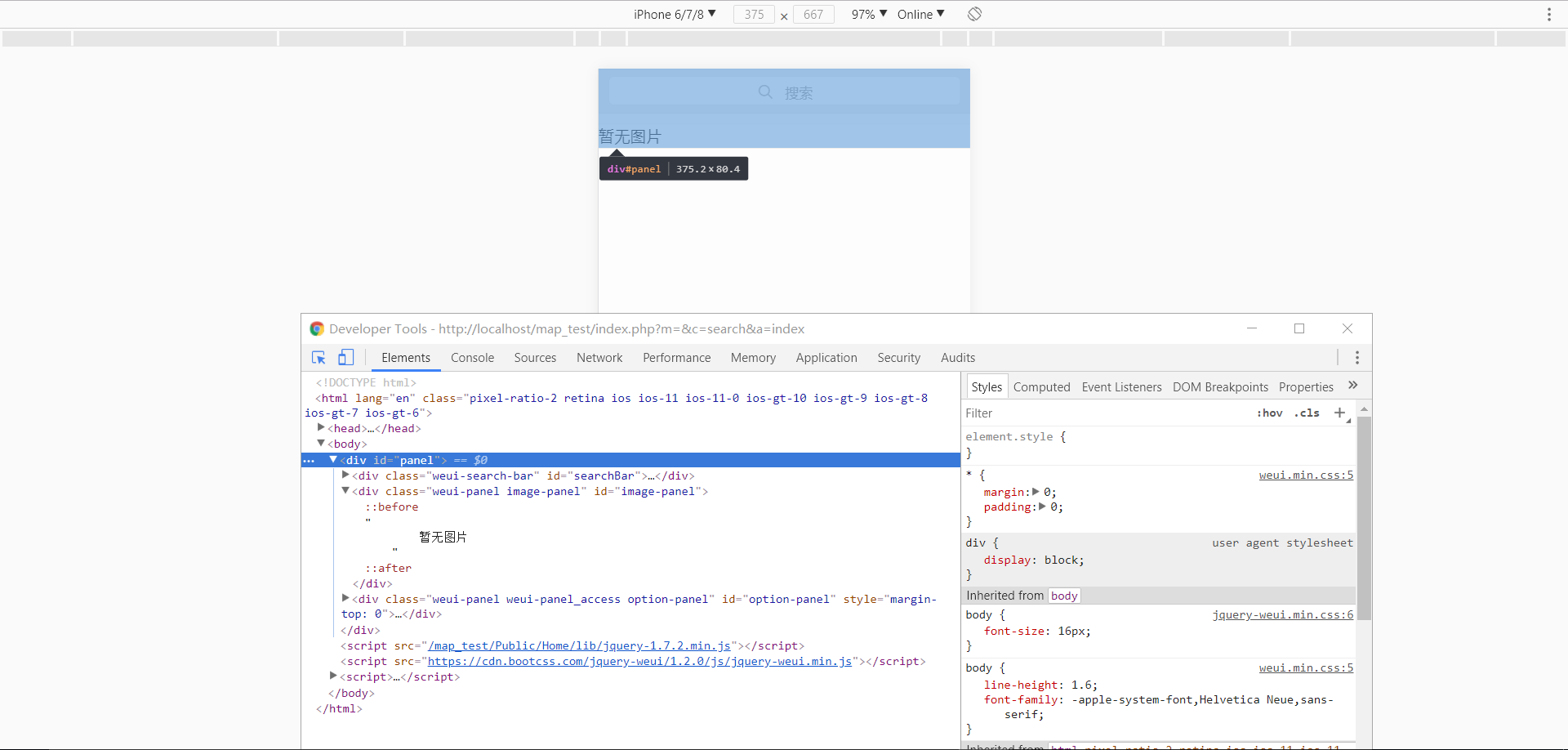This screenshot has width=1568, height=750.
Task: Expand the margin shorthand property
Action: click(1036, 492)
